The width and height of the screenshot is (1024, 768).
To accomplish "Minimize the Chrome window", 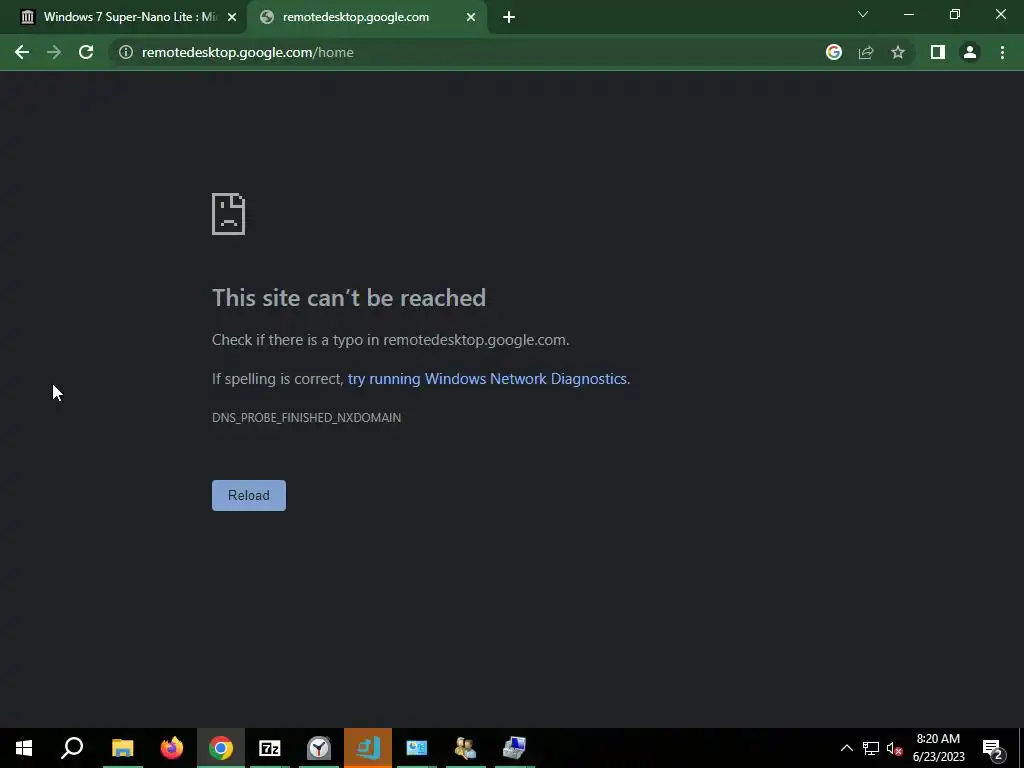I will [908, 14].
